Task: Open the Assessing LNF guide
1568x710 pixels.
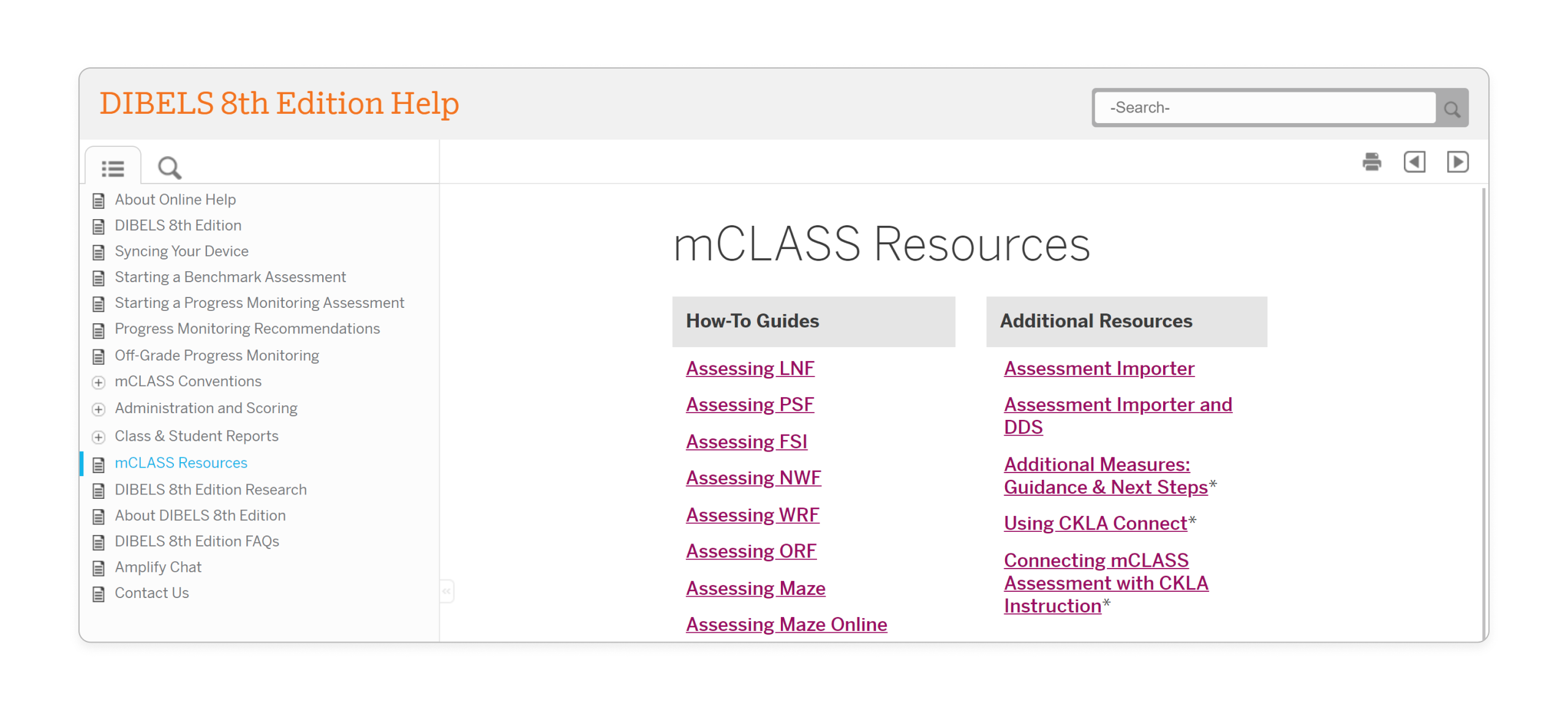Action: pos(750,368)
